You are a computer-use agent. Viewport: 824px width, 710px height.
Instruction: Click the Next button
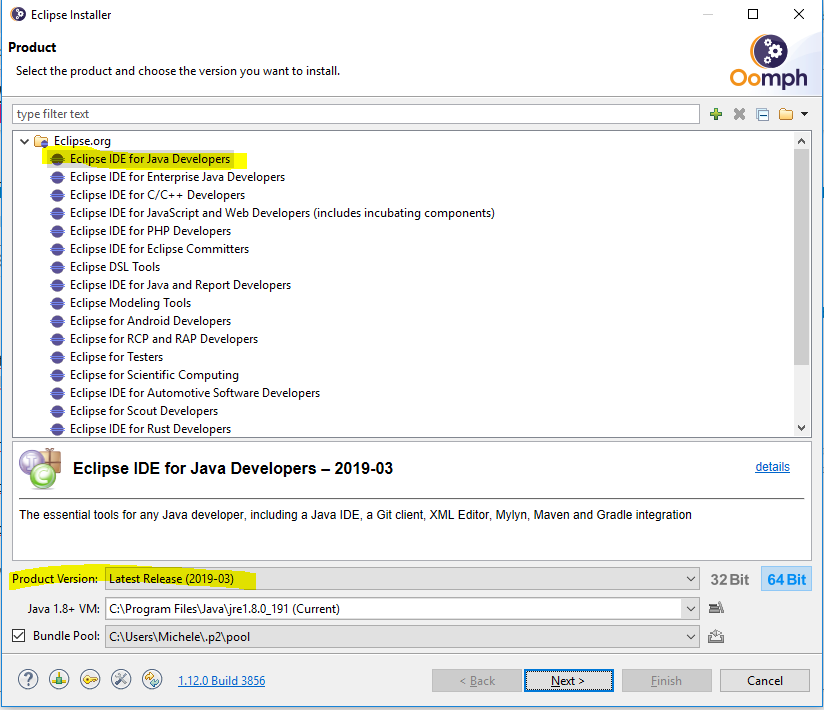(x=569, y=681)
